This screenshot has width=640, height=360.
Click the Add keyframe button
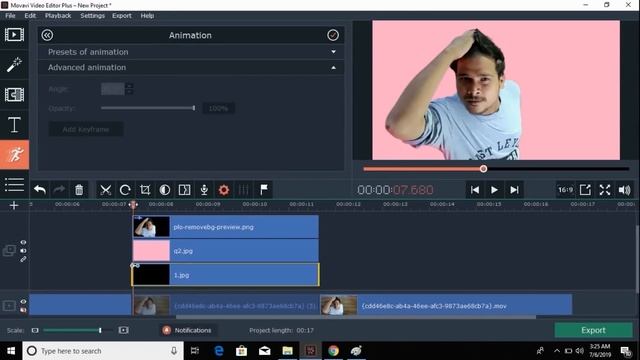[x=86, y=129]
